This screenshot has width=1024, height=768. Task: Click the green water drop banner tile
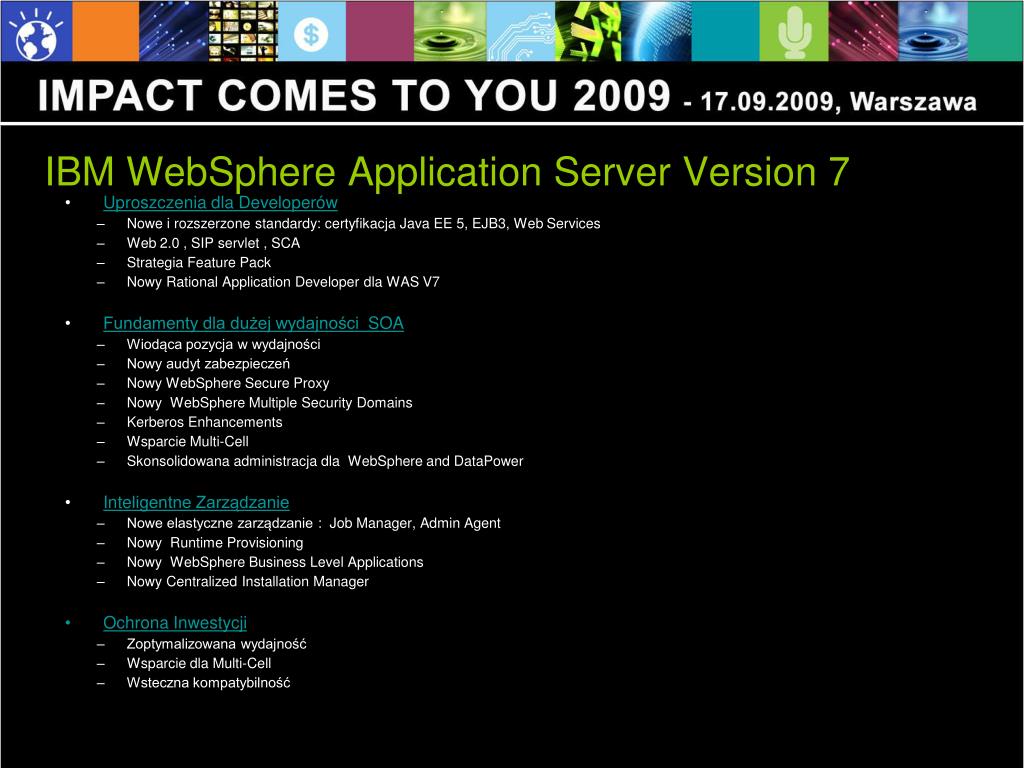[450, 31]
